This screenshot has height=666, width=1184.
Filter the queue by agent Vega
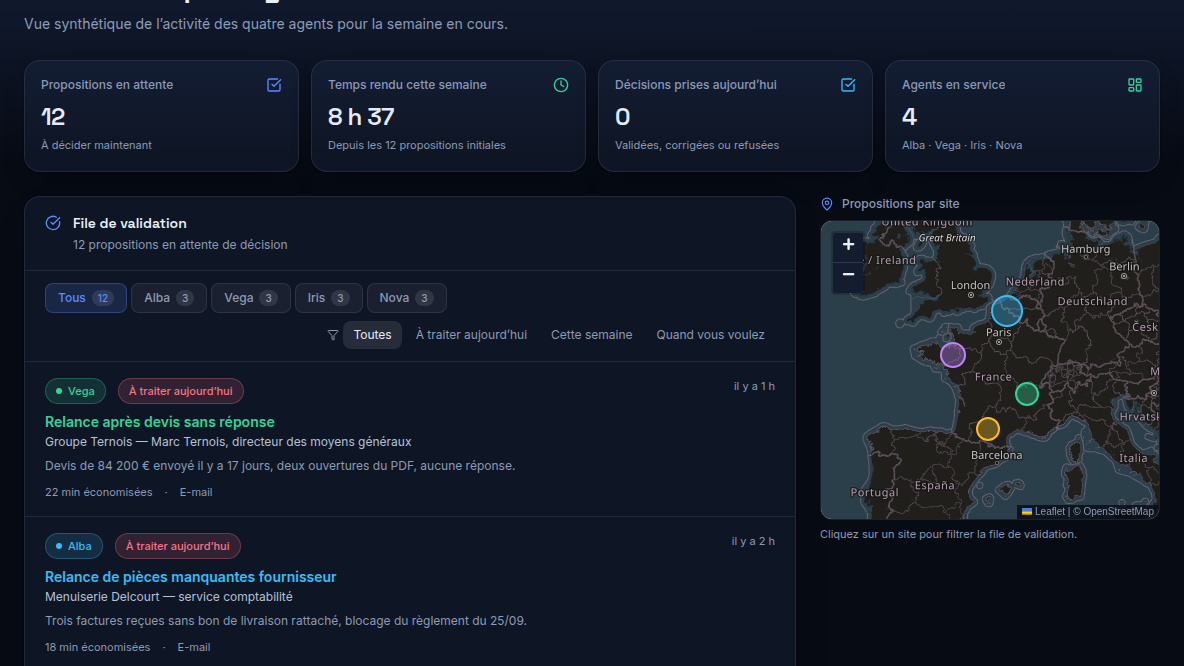pyautogui.click(x=250, y=298)
